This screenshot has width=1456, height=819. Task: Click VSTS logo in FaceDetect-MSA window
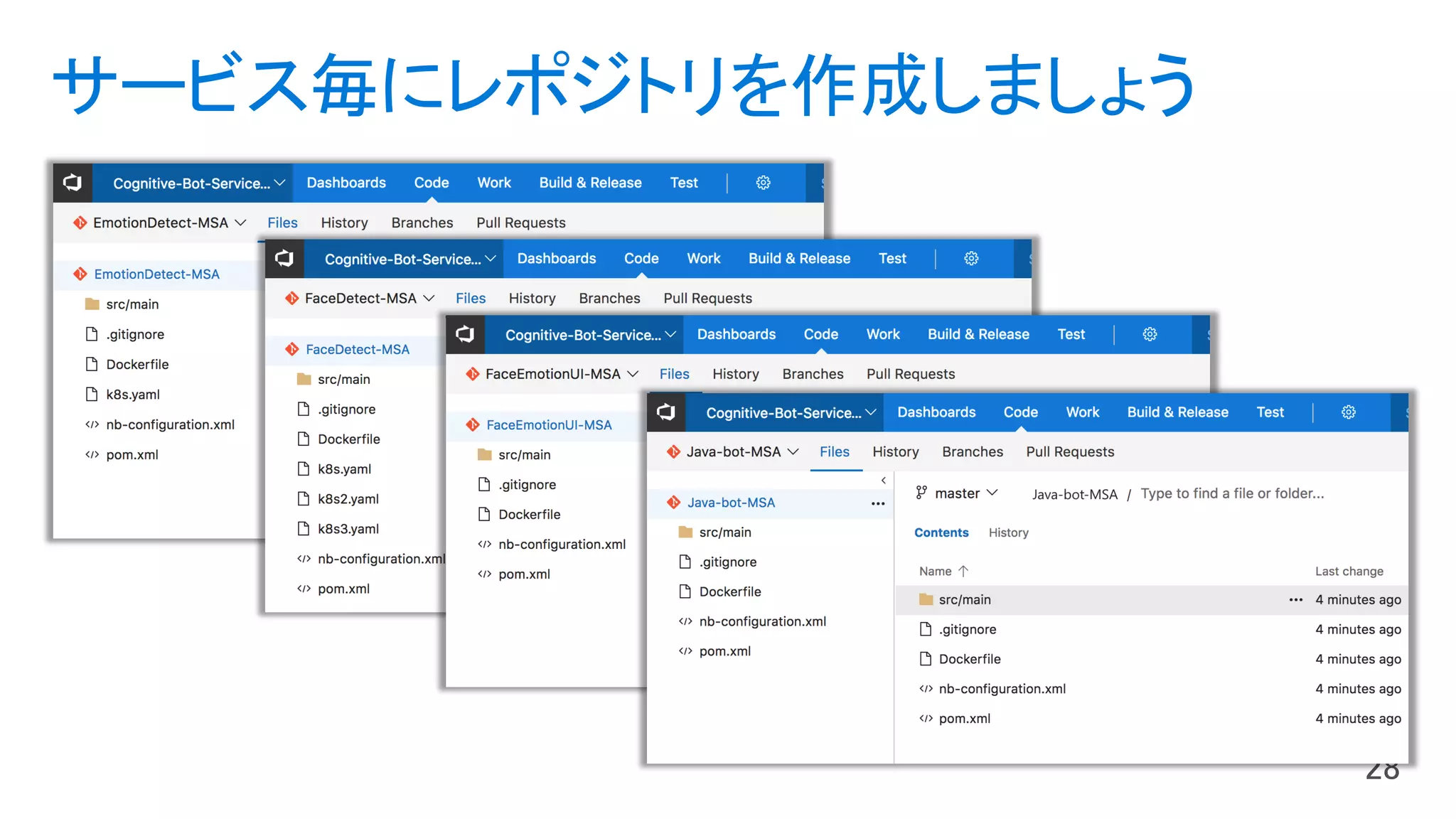point(284,258)
